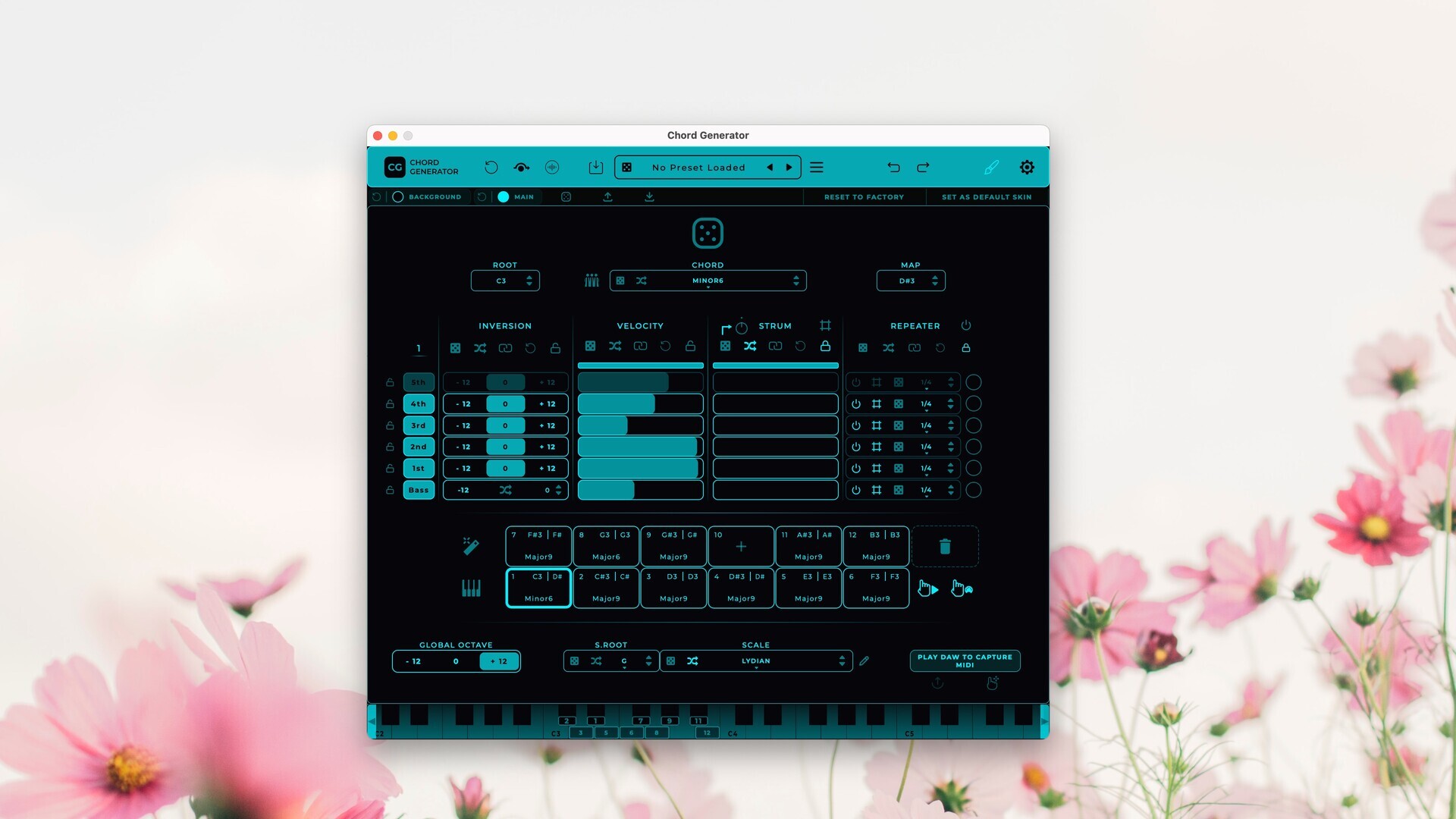Open the Map note dropdown
The image size is (1456, 819).
coord(911,281)
